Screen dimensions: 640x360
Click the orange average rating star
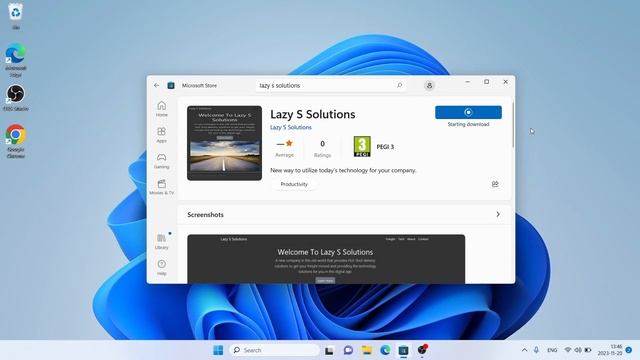(289, 143)
